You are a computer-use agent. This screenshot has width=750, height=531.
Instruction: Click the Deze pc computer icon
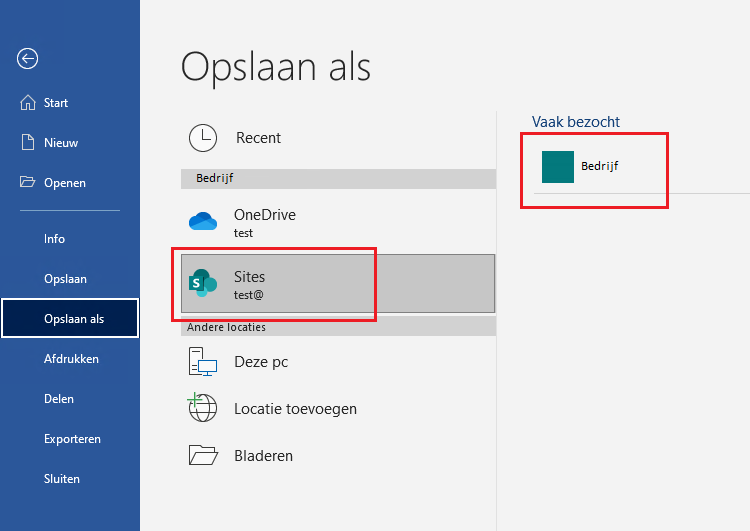[x=203, y=362]
